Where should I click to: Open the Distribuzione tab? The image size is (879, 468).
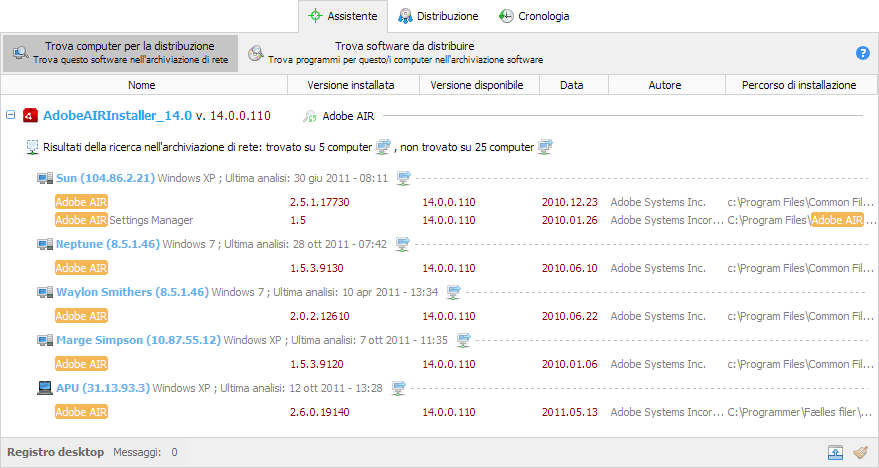click(437, 16)
